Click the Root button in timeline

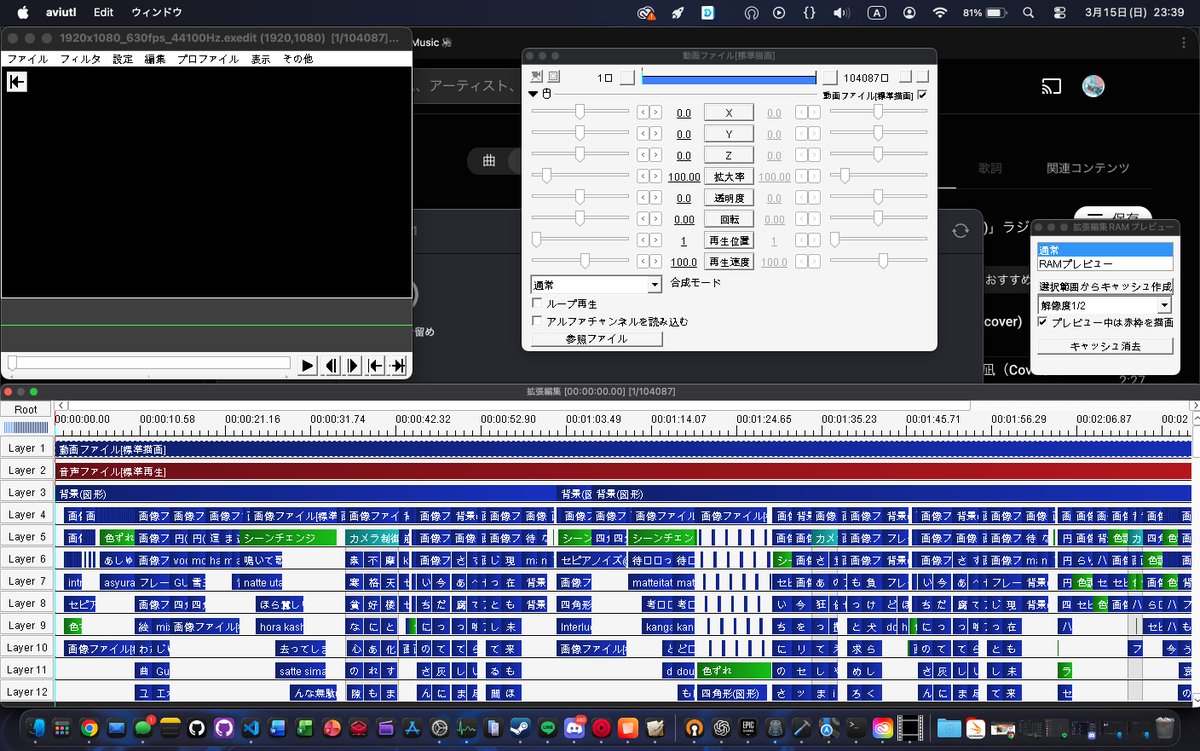[x=26, y=409]
